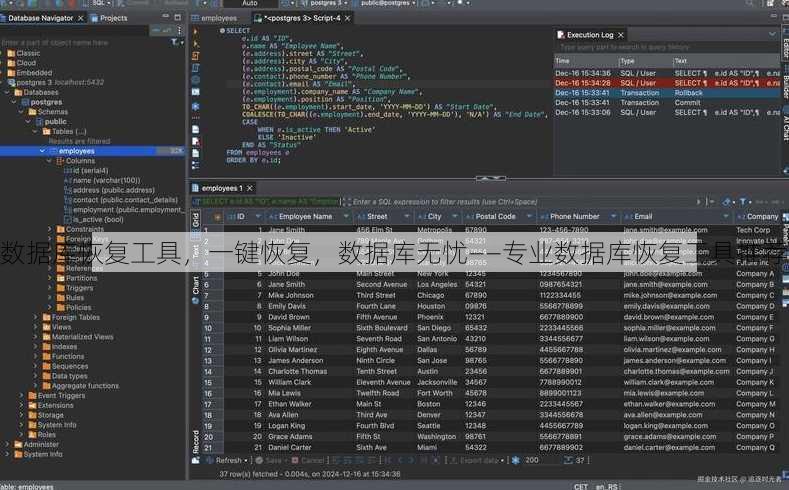Open the Street column filter dropdown

[407, 217]
